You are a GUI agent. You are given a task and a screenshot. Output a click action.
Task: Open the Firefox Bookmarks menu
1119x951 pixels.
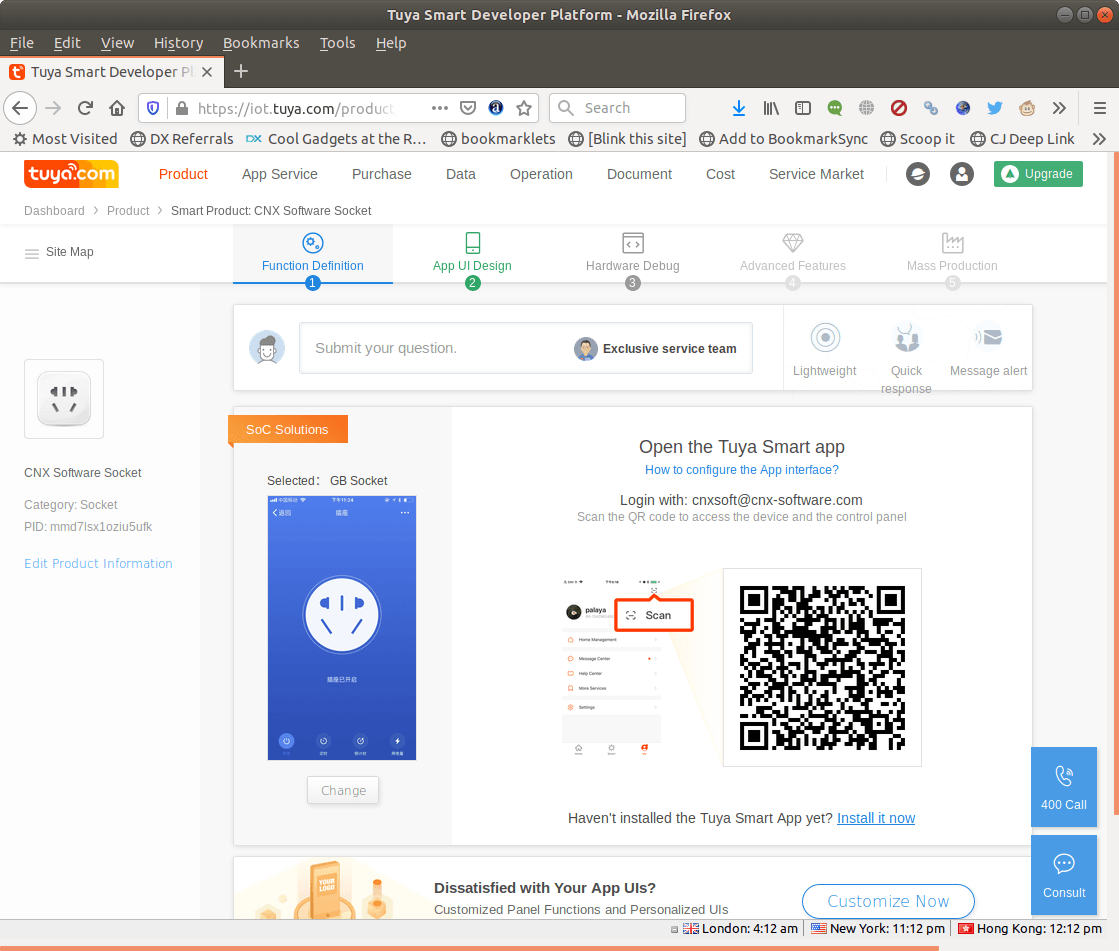click(x=261, y=43)
